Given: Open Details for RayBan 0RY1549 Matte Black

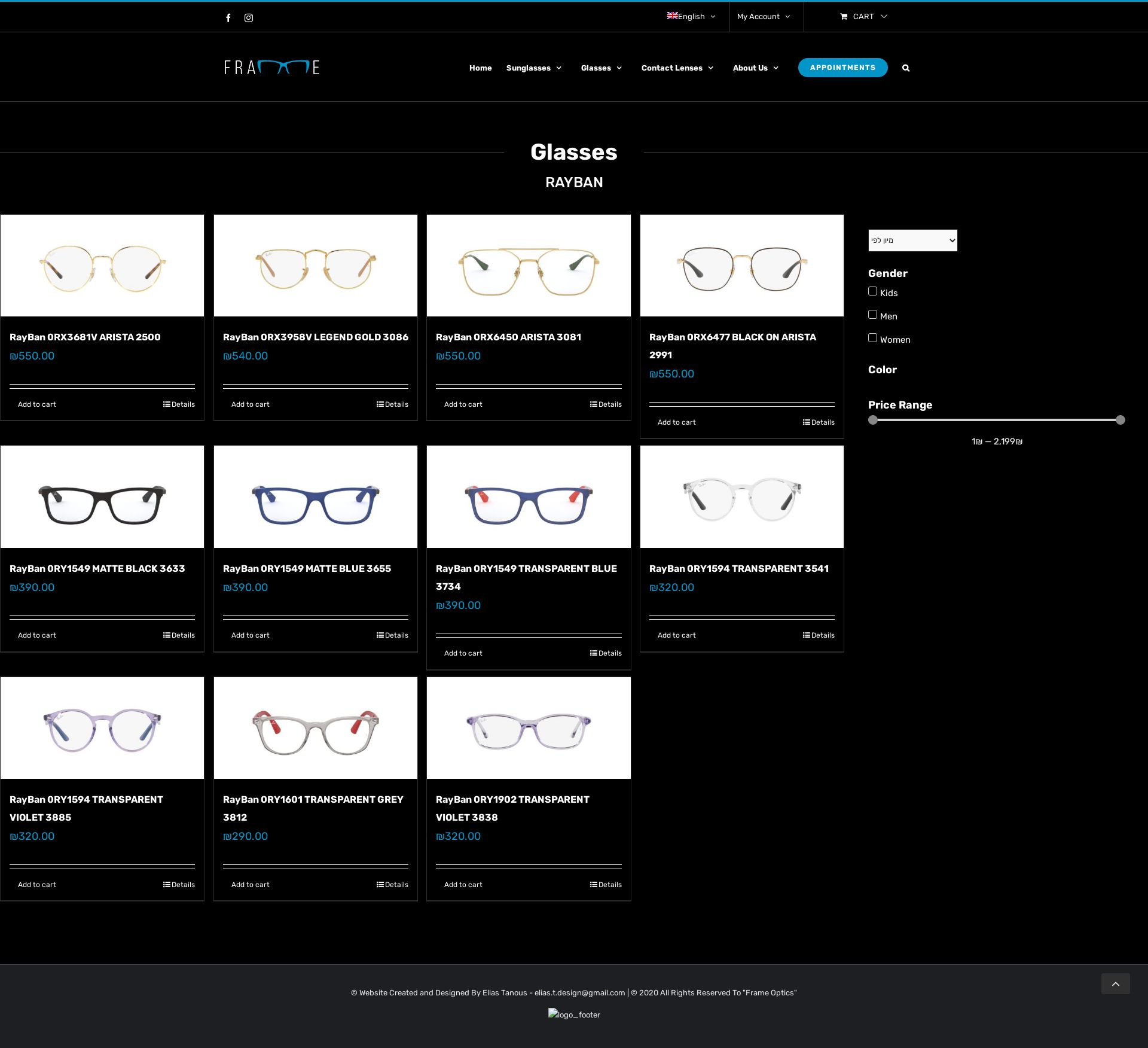Looking at the screenshot, I should [x=179, y=635].
